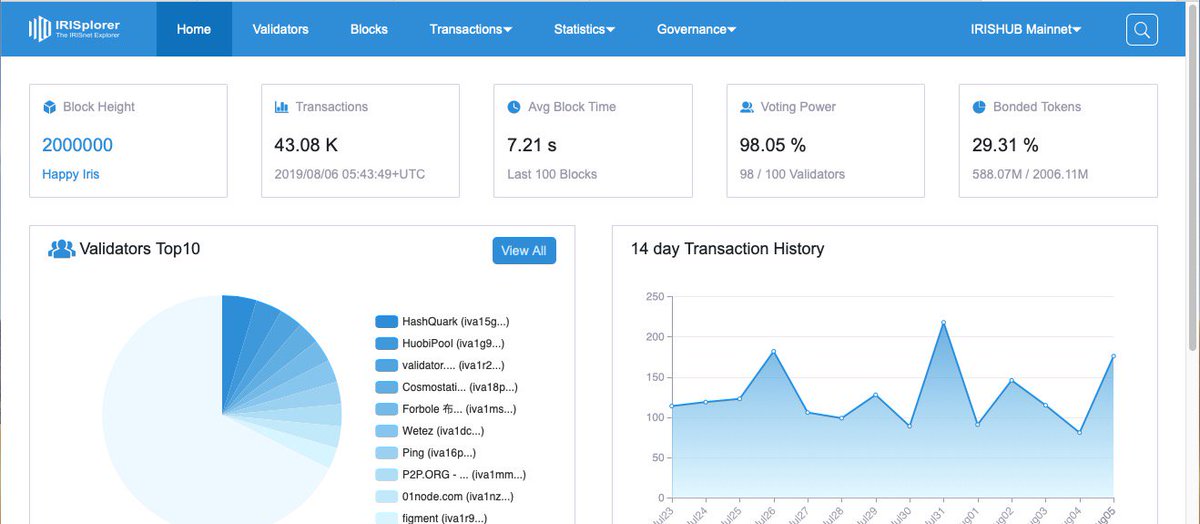Image resolution: width=1200 pixels, height=524 pixels.
Task: Click the View All validators button
Action: [524, 250]
